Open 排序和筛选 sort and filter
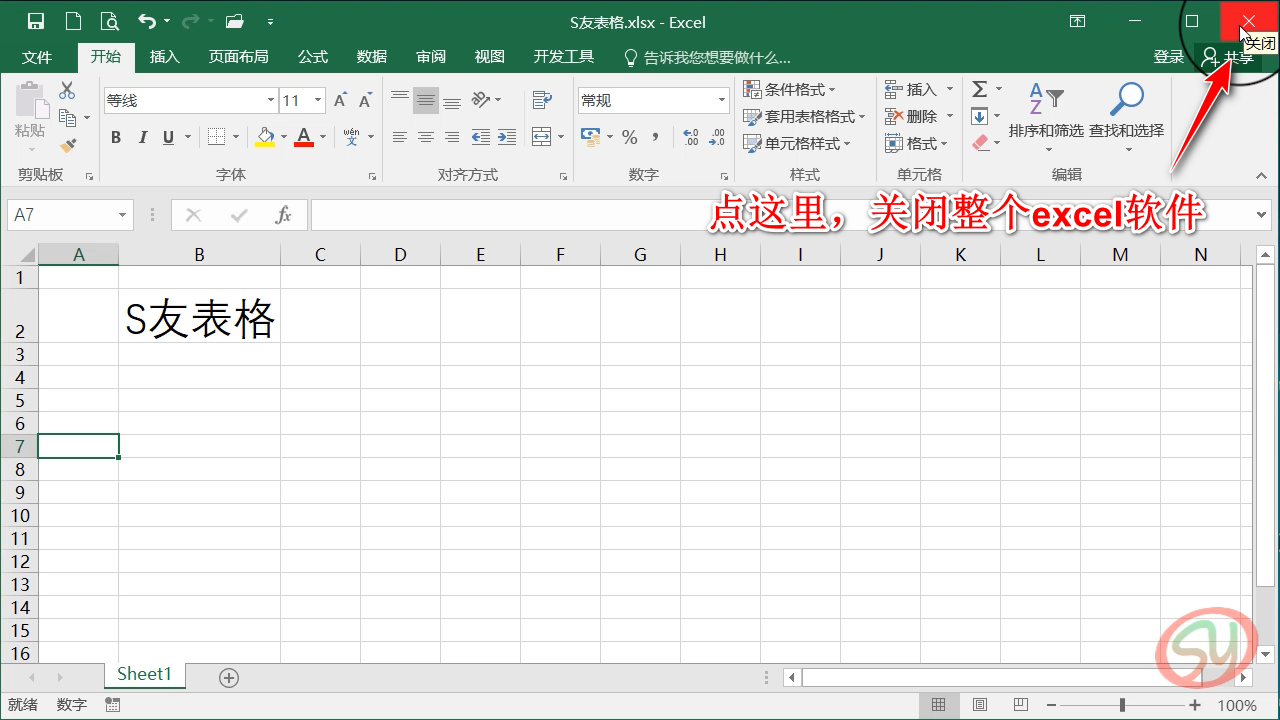1280x720 pixels. tap(1046, 118)
